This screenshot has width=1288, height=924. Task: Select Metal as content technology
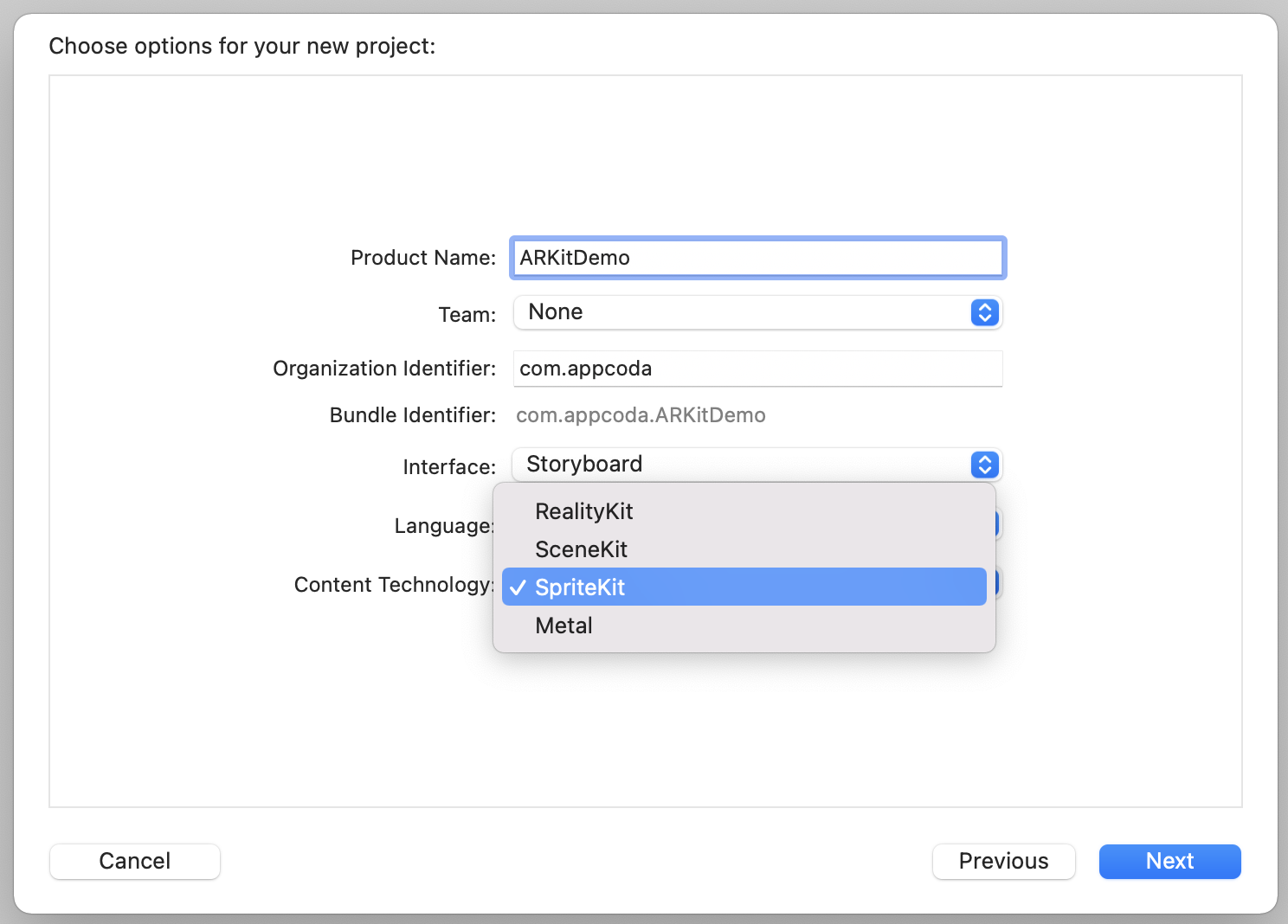[x=563, y=626]
